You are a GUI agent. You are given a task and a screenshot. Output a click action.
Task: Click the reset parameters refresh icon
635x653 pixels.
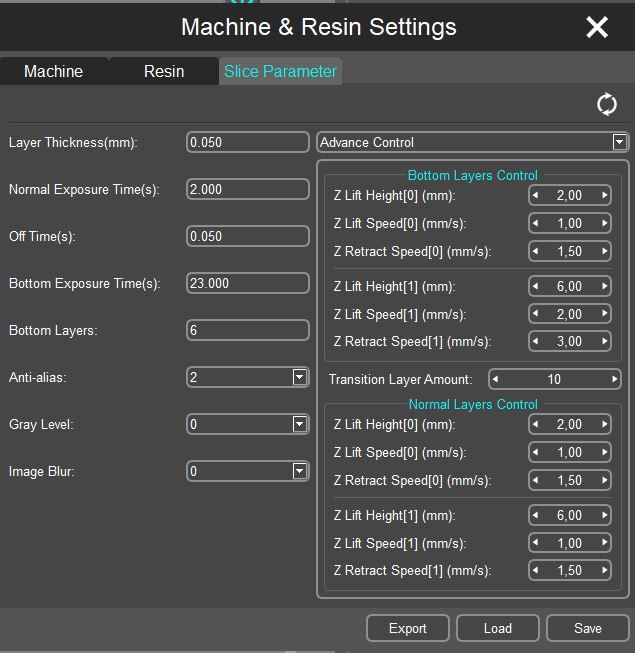[x=606, y=104]
